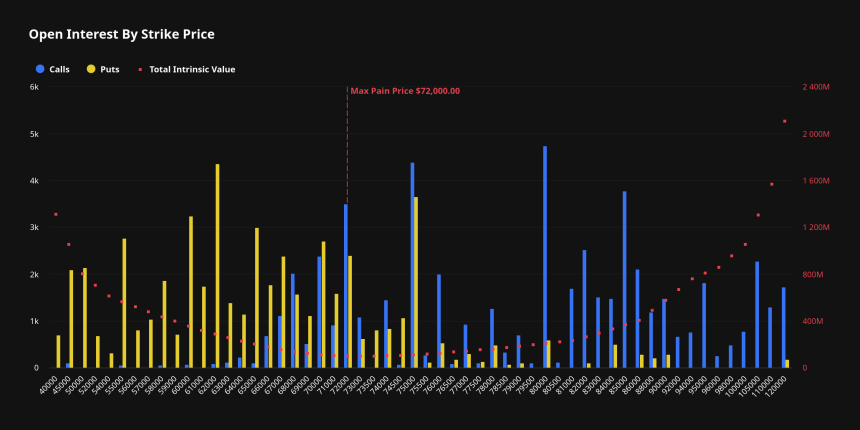Click the highest red intrinsic value point at 120000

coord(784,121)
